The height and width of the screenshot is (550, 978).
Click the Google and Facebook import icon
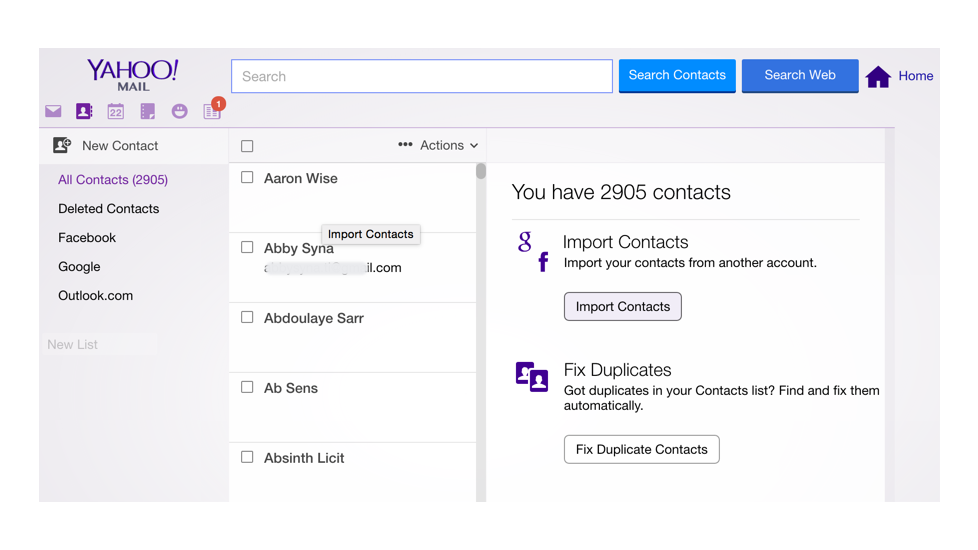click(x=534, y=251)
